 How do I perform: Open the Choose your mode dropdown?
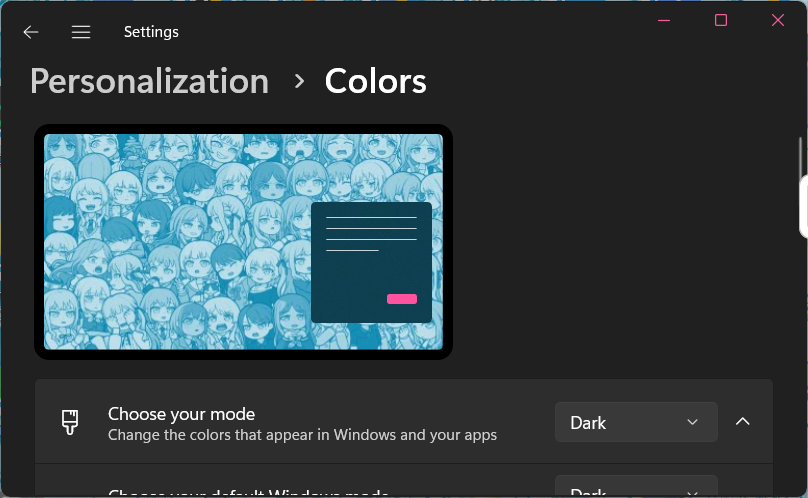(x=636, y=422)
